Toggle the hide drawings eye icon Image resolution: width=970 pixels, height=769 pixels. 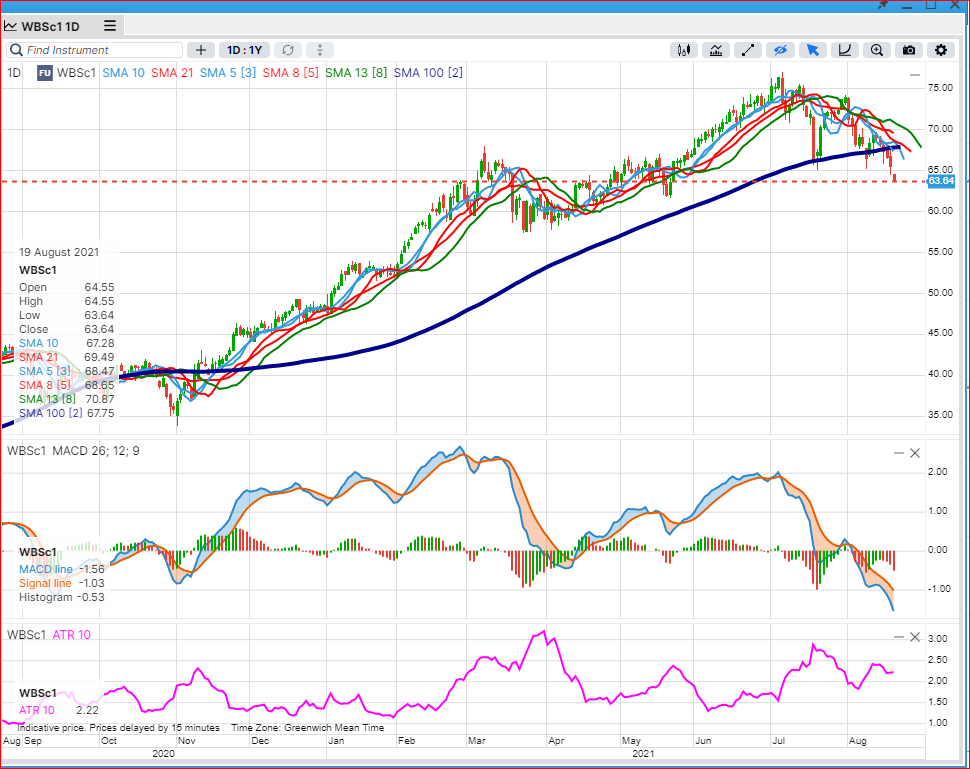click(780, 50)
